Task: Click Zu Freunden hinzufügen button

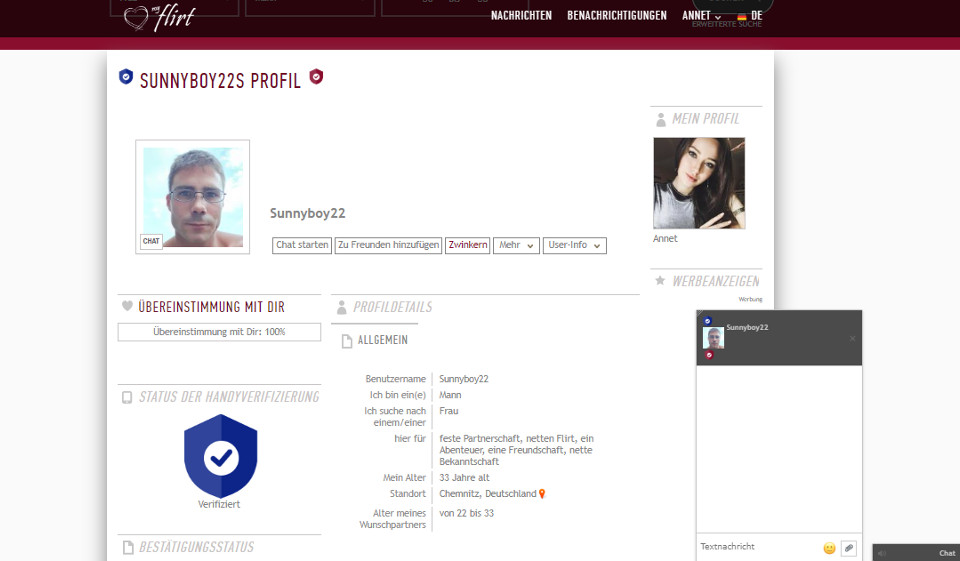Action: (388, 245)
